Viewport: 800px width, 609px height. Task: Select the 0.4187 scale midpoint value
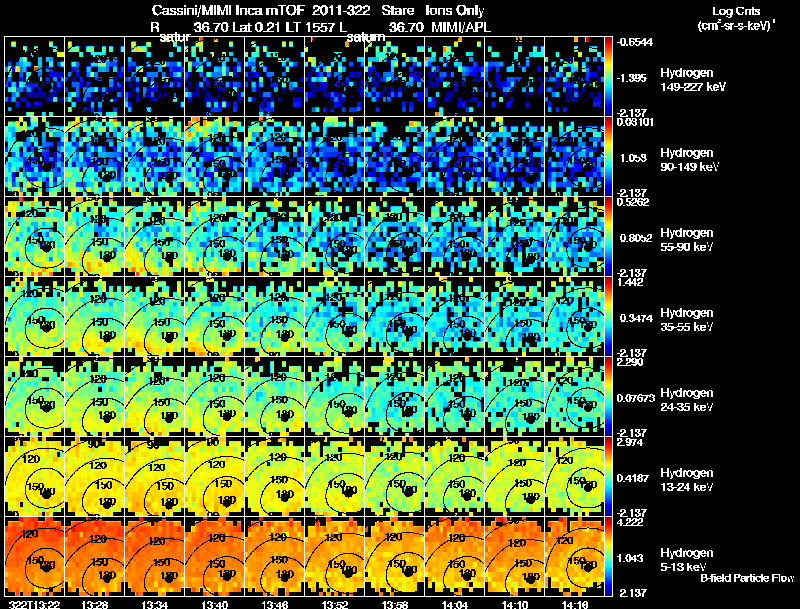tap(633, 478)
